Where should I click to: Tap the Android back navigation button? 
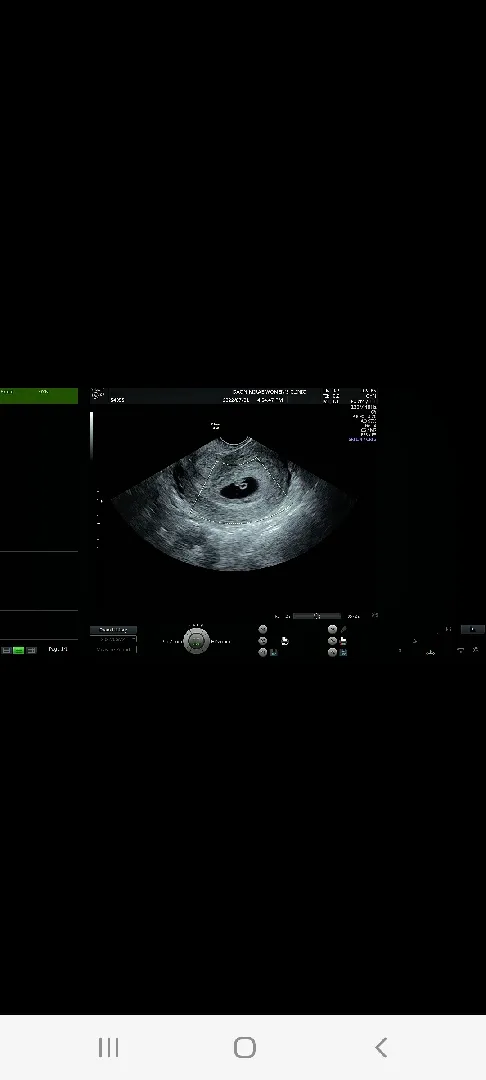point(381,1048)
